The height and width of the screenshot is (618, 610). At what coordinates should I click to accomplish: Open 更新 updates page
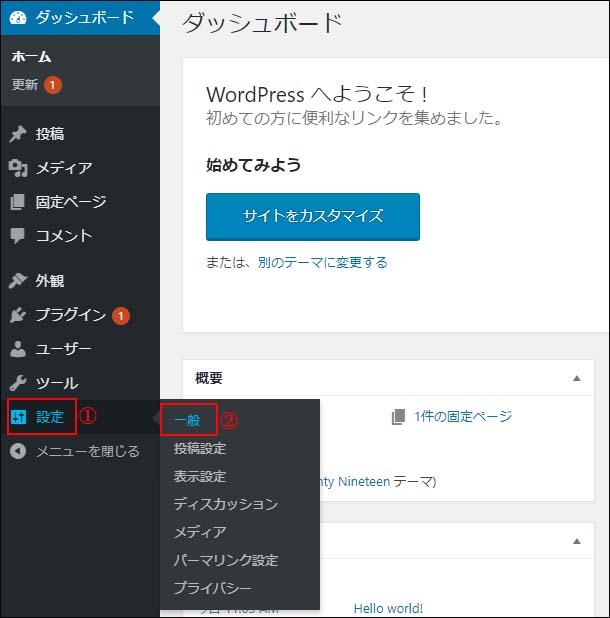click(25, 84)
